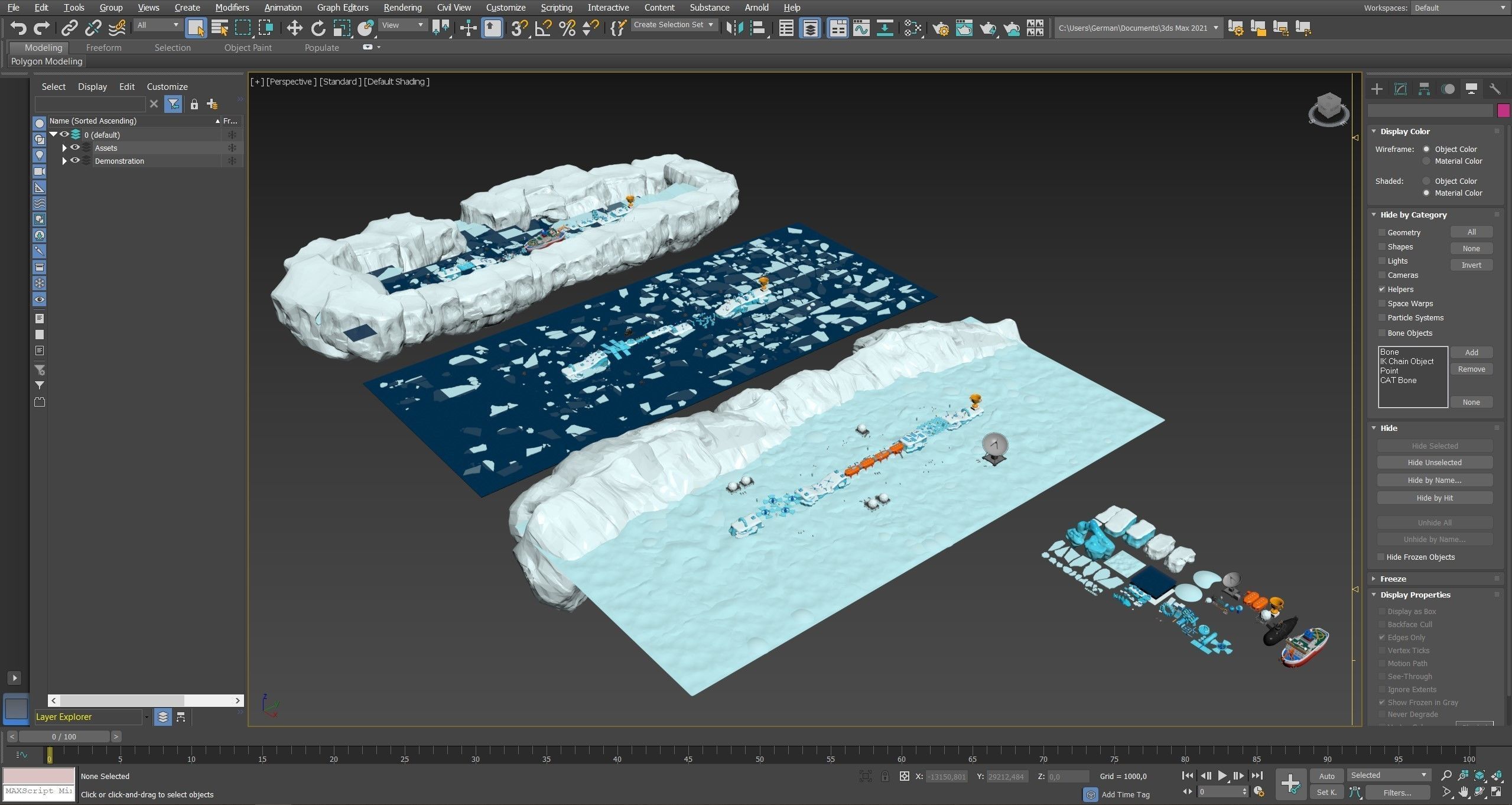Click the Key Filters button
This screenshot has width=1512, height=805.
[x=1397, y=793]
